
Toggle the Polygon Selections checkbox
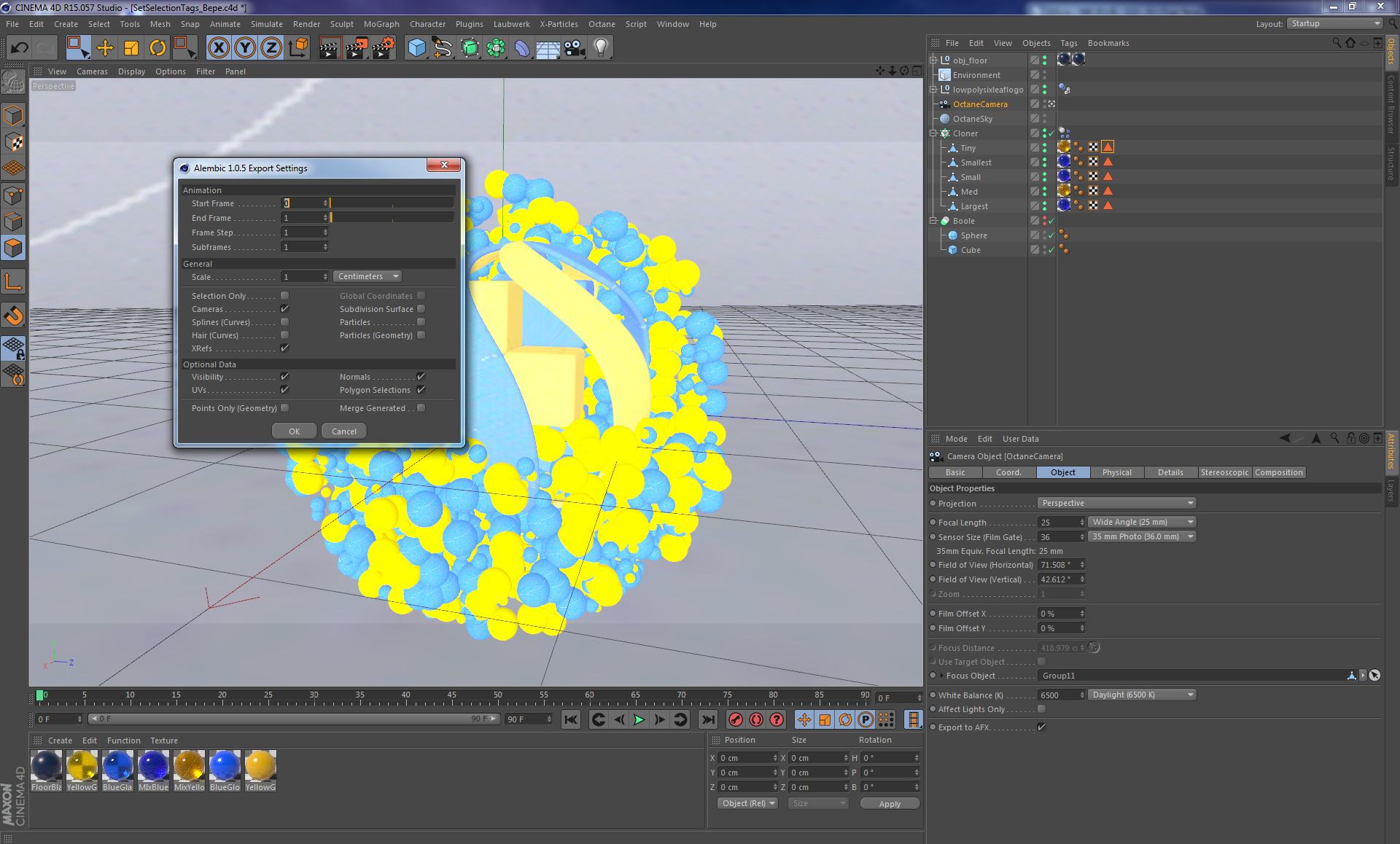(421, 390)
